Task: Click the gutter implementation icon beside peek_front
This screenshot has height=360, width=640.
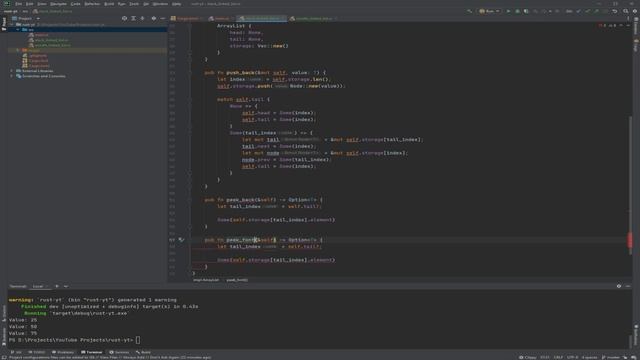Action: pos(181,240)
